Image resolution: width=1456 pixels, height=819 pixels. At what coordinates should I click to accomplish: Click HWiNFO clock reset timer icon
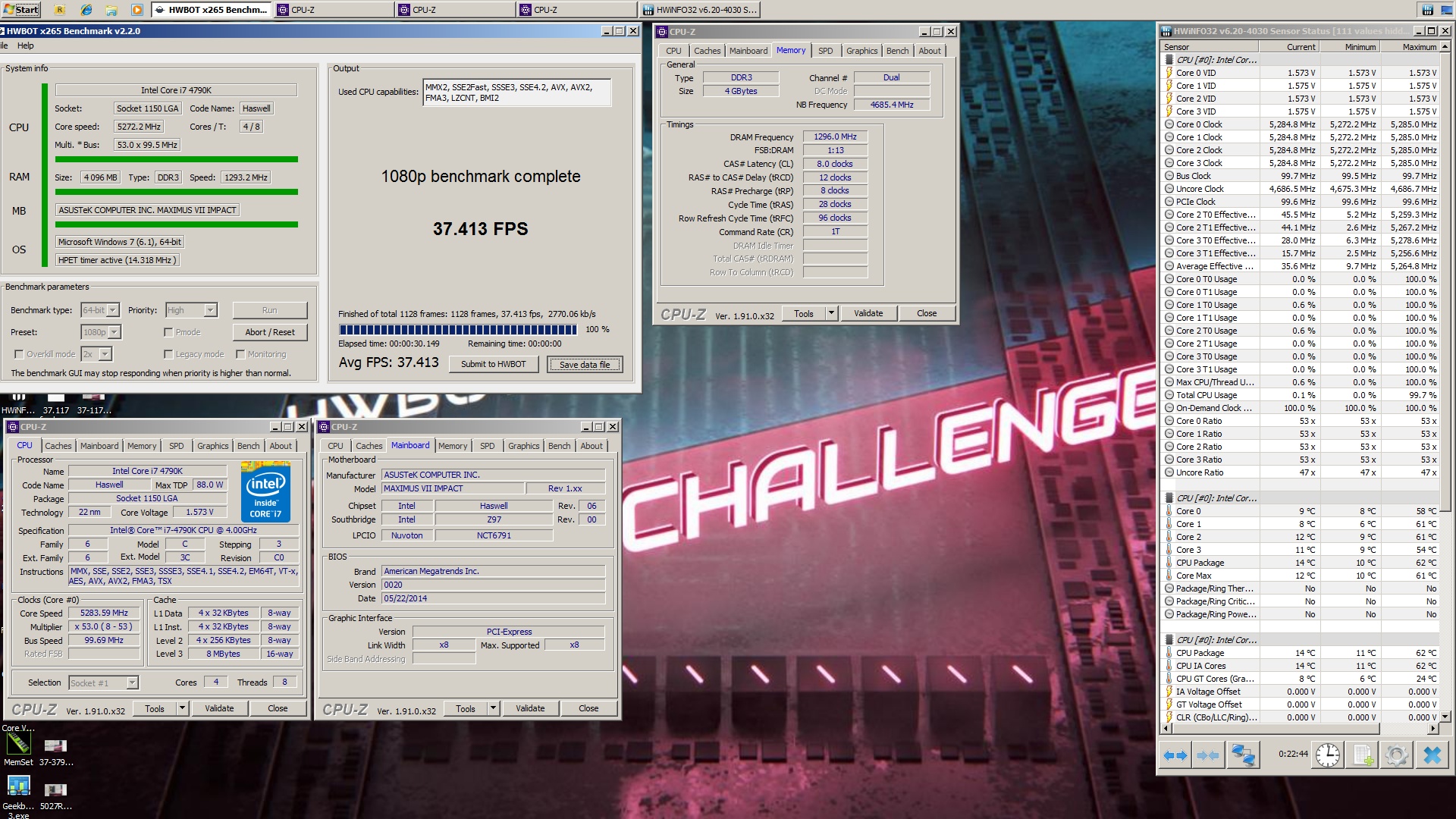point(1327,755)
